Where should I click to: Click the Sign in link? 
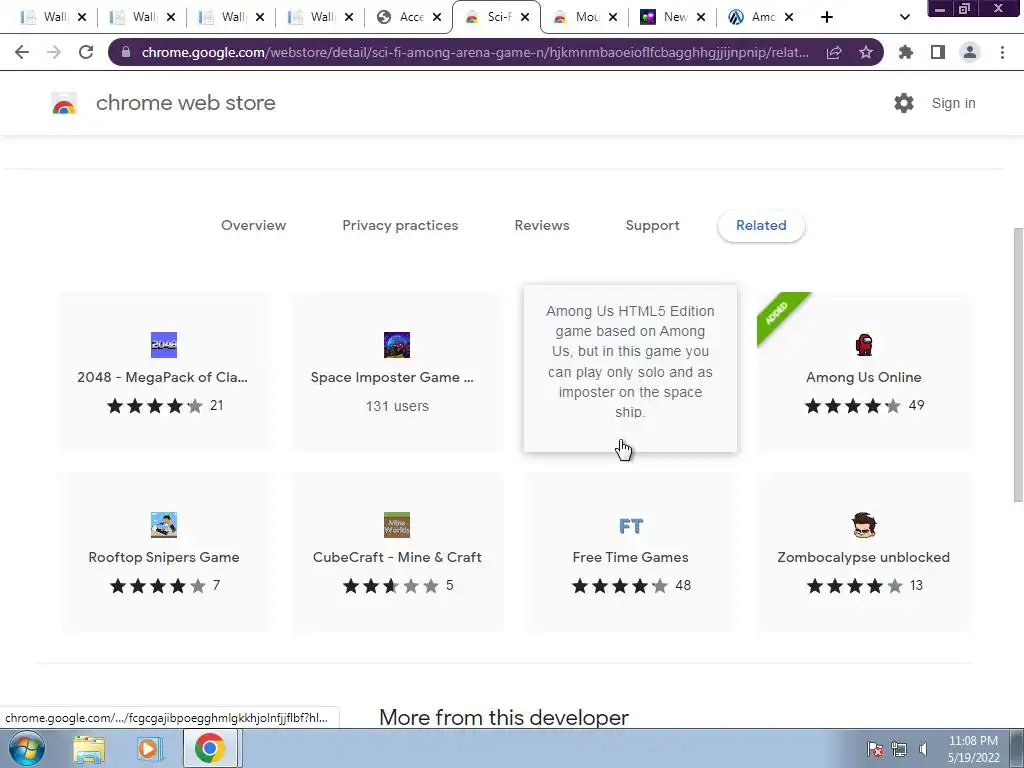pos(953,103)
